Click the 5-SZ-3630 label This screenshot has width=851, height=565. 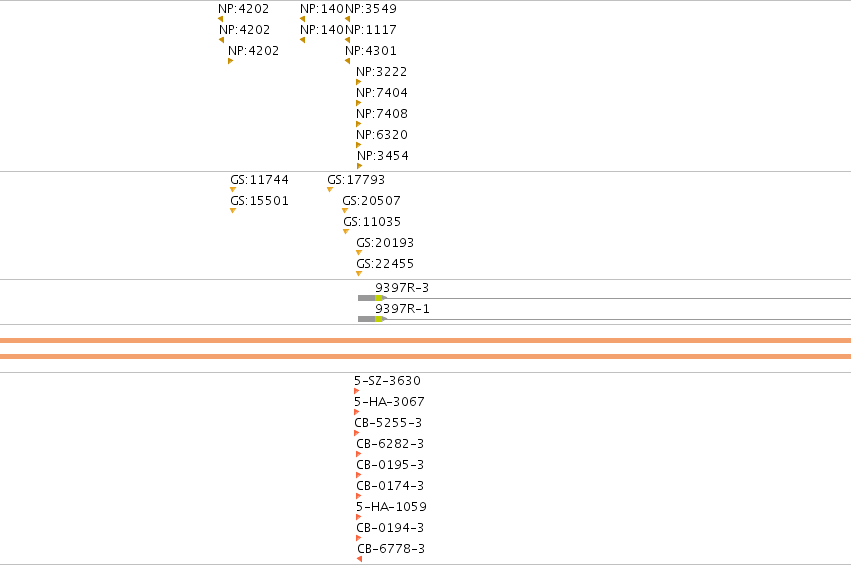coord(387,381)
